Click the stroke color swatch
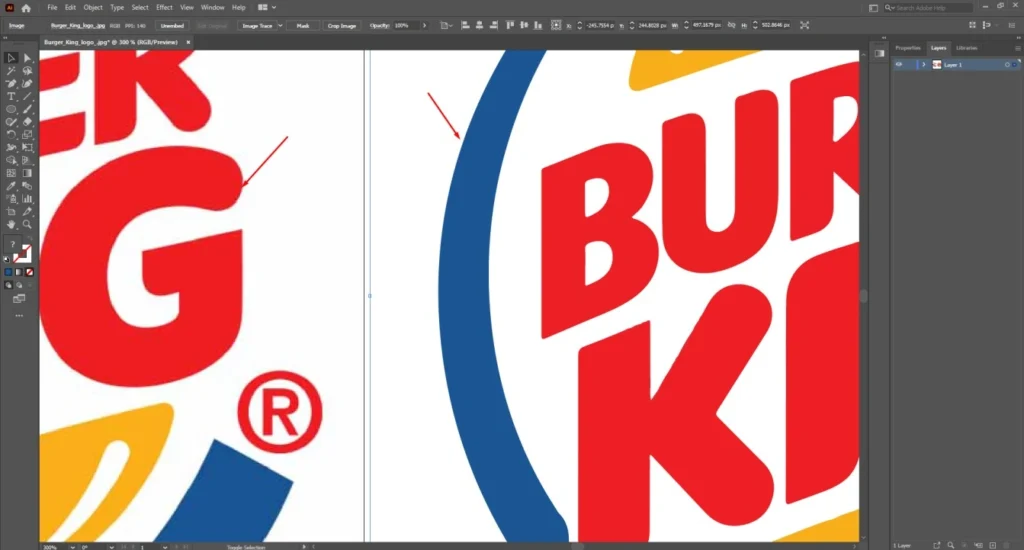Screen dimensions: 1024x550 click(23, 254)
